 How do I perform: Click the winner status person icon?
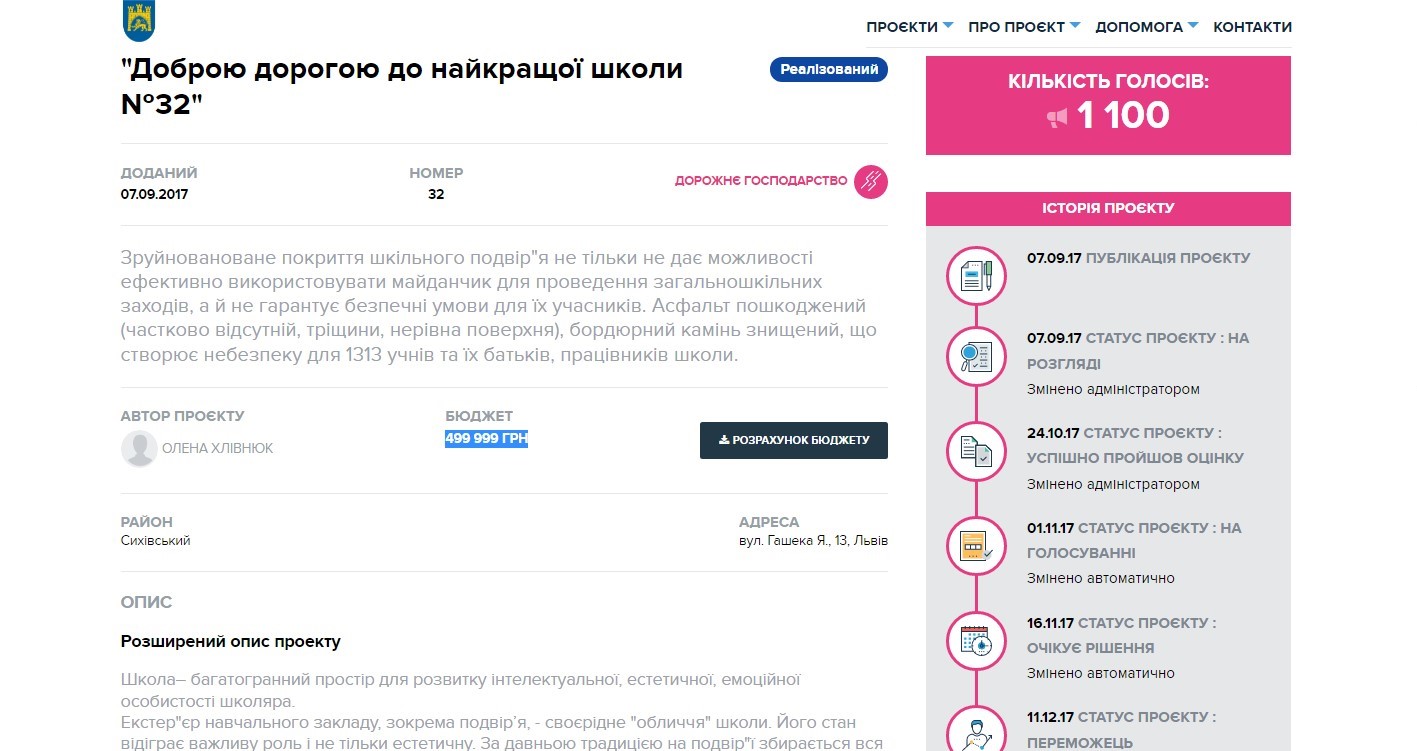[975, 730]
